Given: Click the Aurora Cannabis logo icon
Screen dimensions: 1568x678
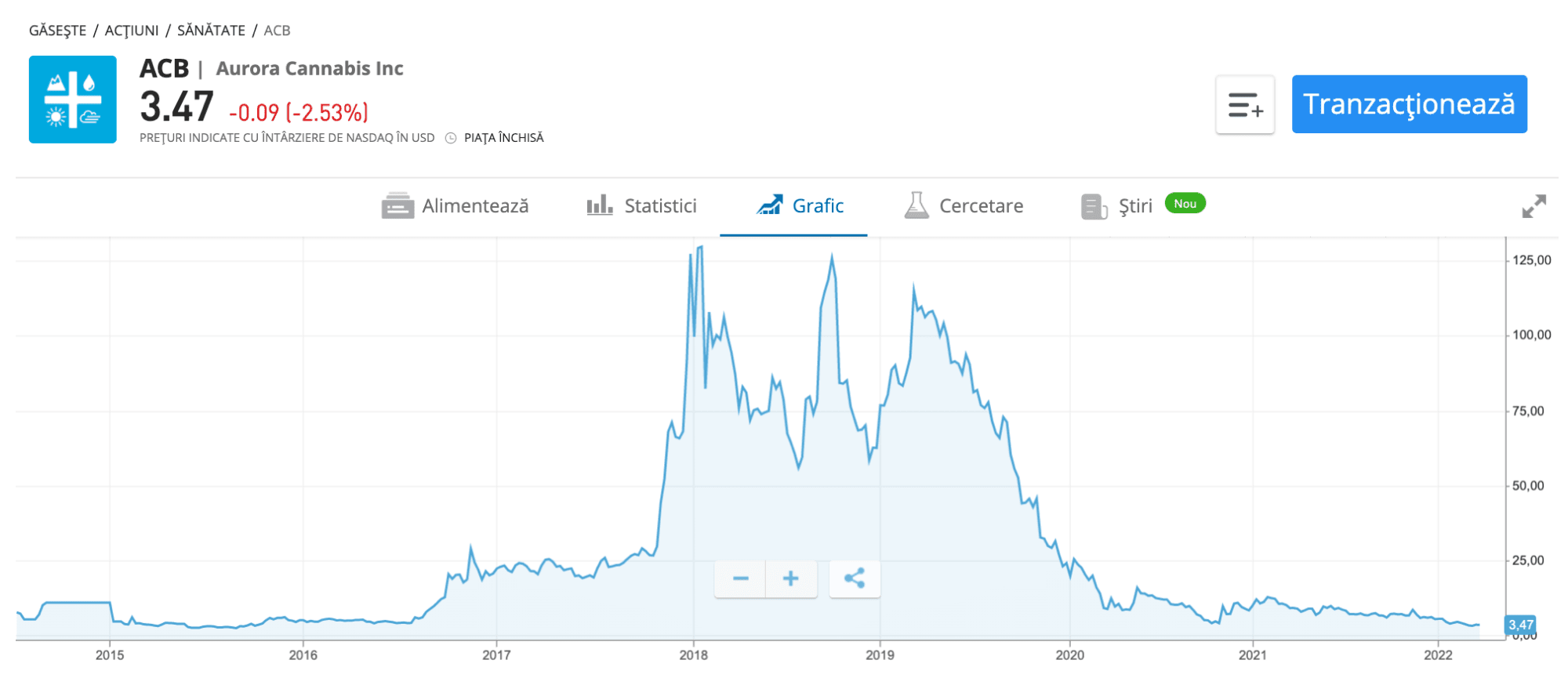Looking at the screenshot, I should 73,100.
